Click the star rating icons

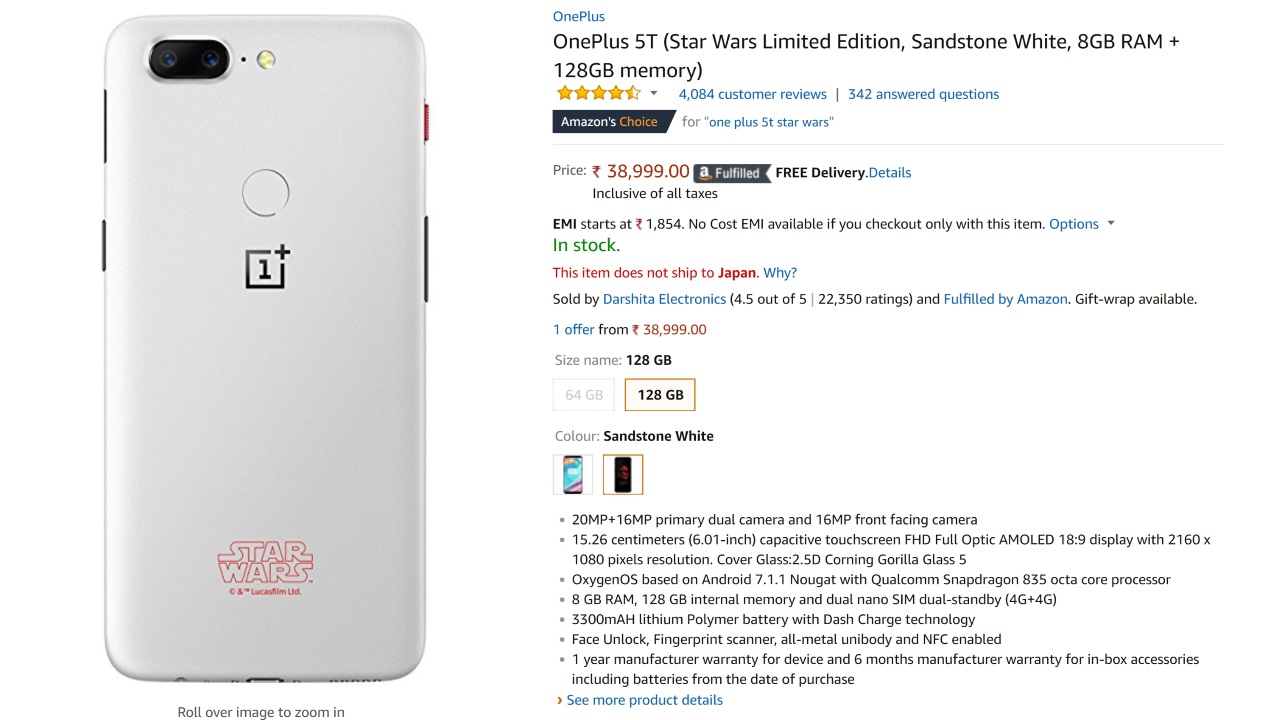click(598, 94)
